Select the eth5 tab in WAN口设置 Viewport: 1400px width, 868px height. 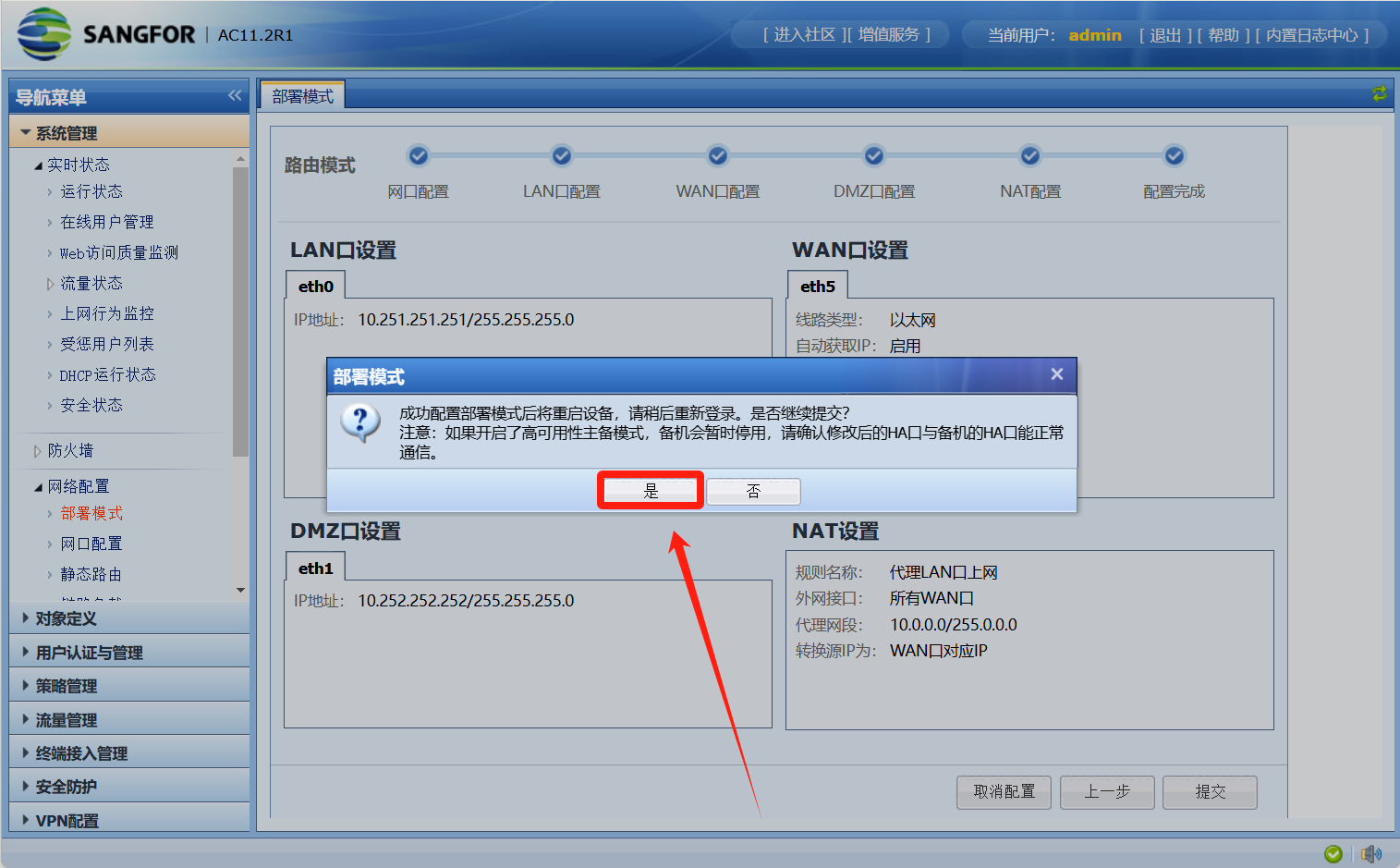click(817, 287)
